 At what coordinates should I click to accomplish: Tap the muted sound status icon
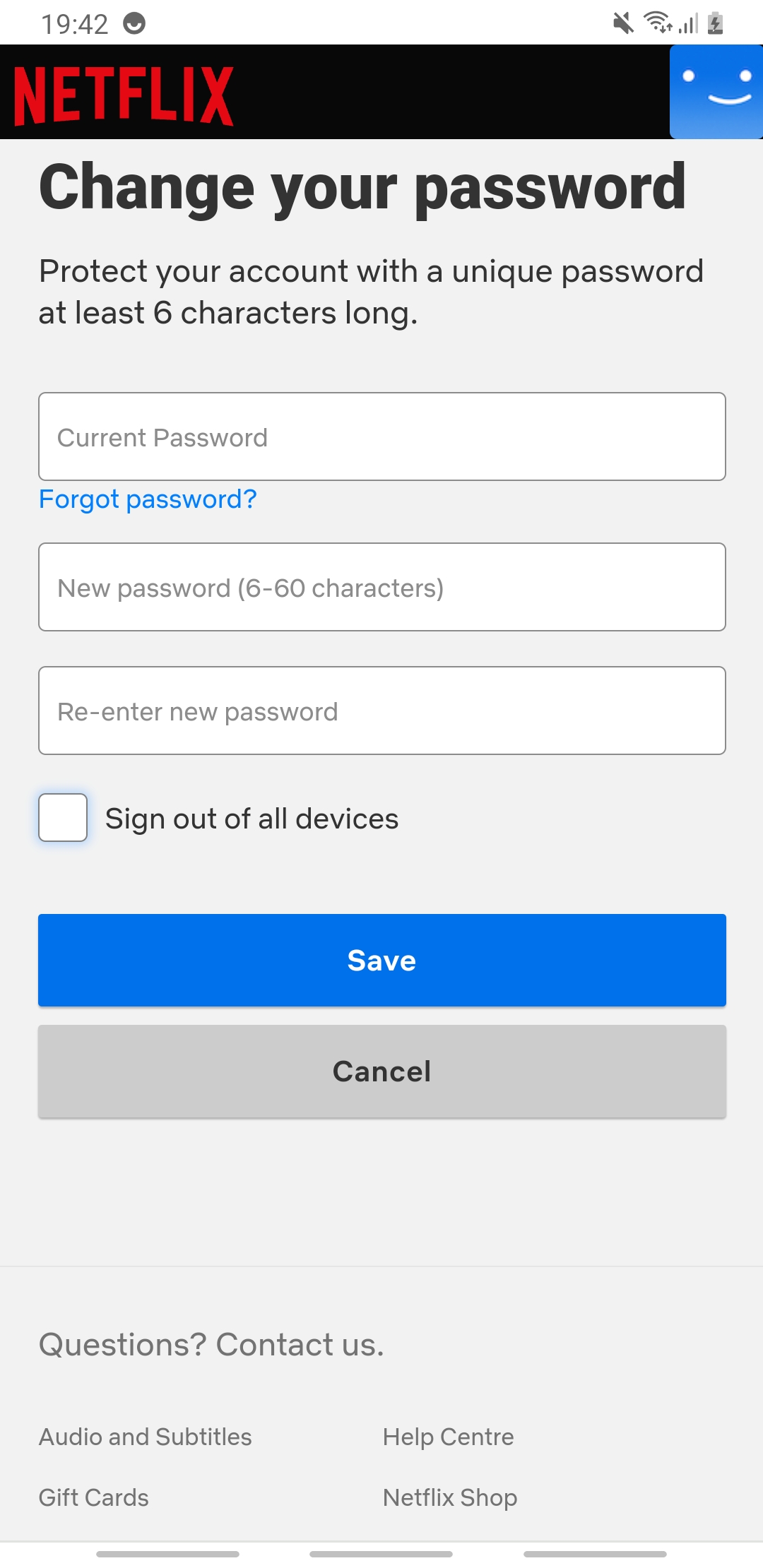pos(623,23)
